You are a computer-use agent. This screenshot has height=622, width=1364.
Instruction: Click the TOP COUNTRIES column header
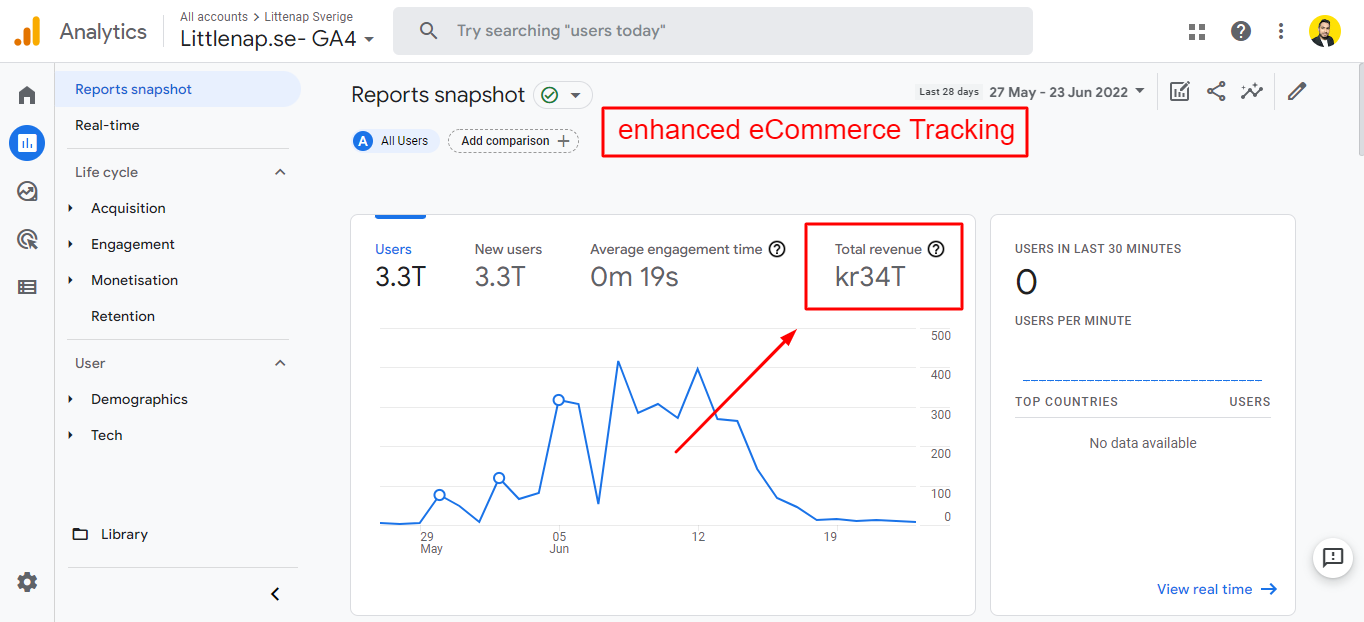pyautogui.click(x=1066, y=402)
